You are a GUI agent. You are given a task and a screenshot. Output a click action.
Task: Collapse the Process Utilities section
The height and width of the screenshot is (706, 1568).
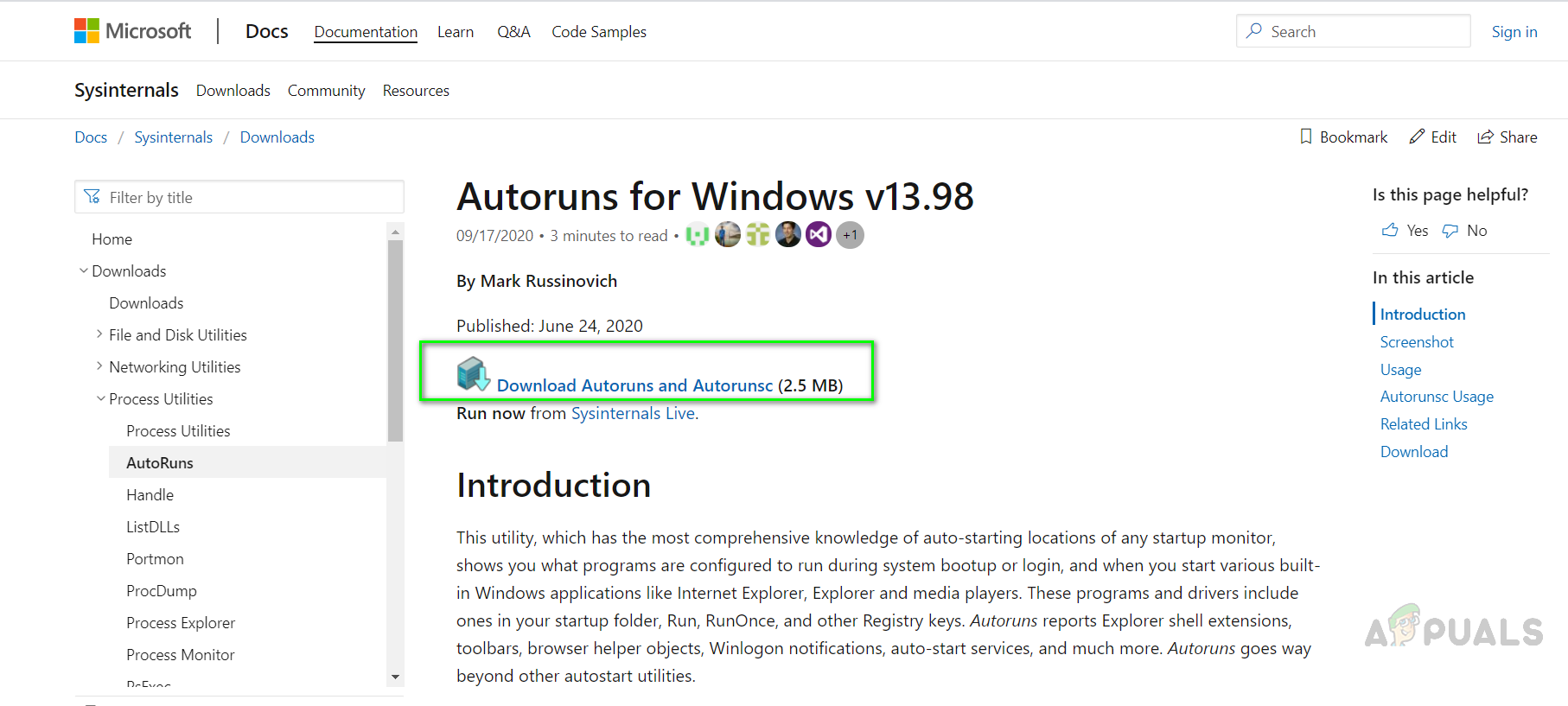click(101, 398)
